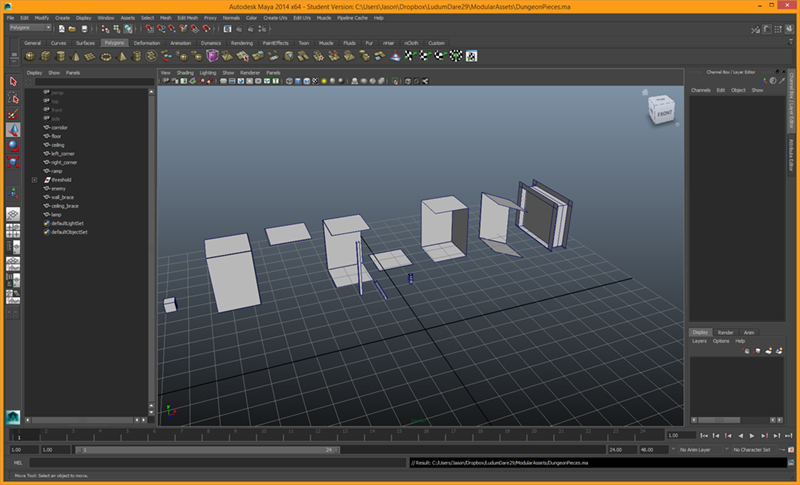Click the purple cube shelf icon

(212, 56)
